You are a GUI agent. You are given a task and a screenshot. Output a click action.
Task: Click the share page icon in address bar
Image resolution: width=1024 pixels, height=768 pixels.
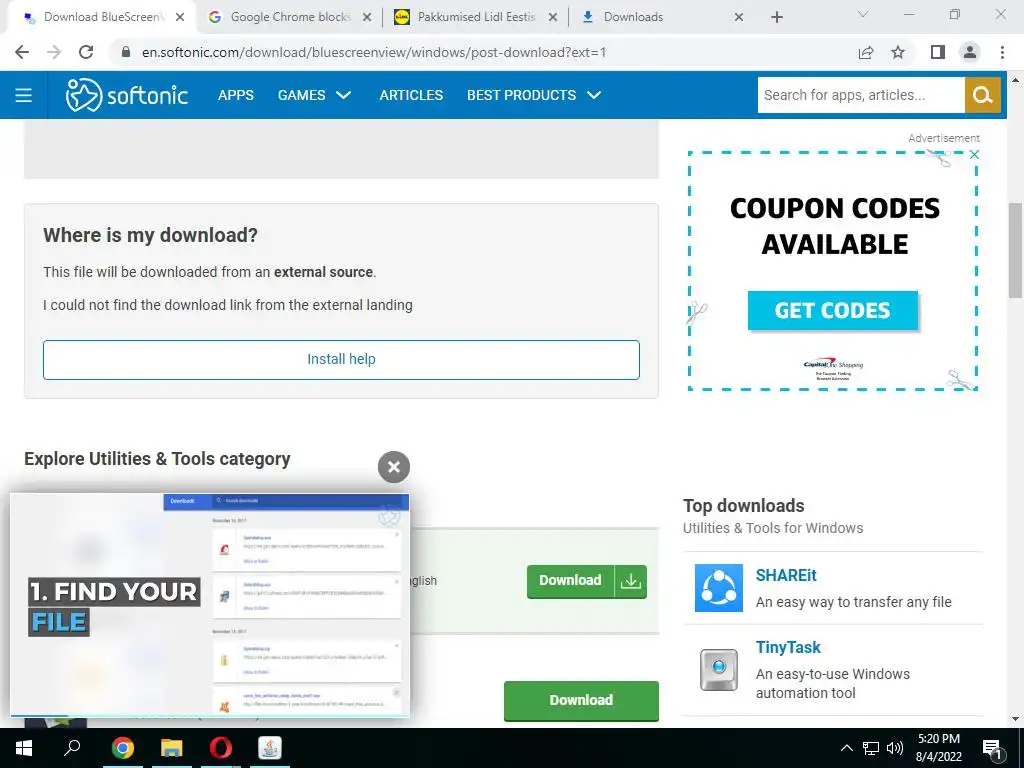tap(866, 52)
